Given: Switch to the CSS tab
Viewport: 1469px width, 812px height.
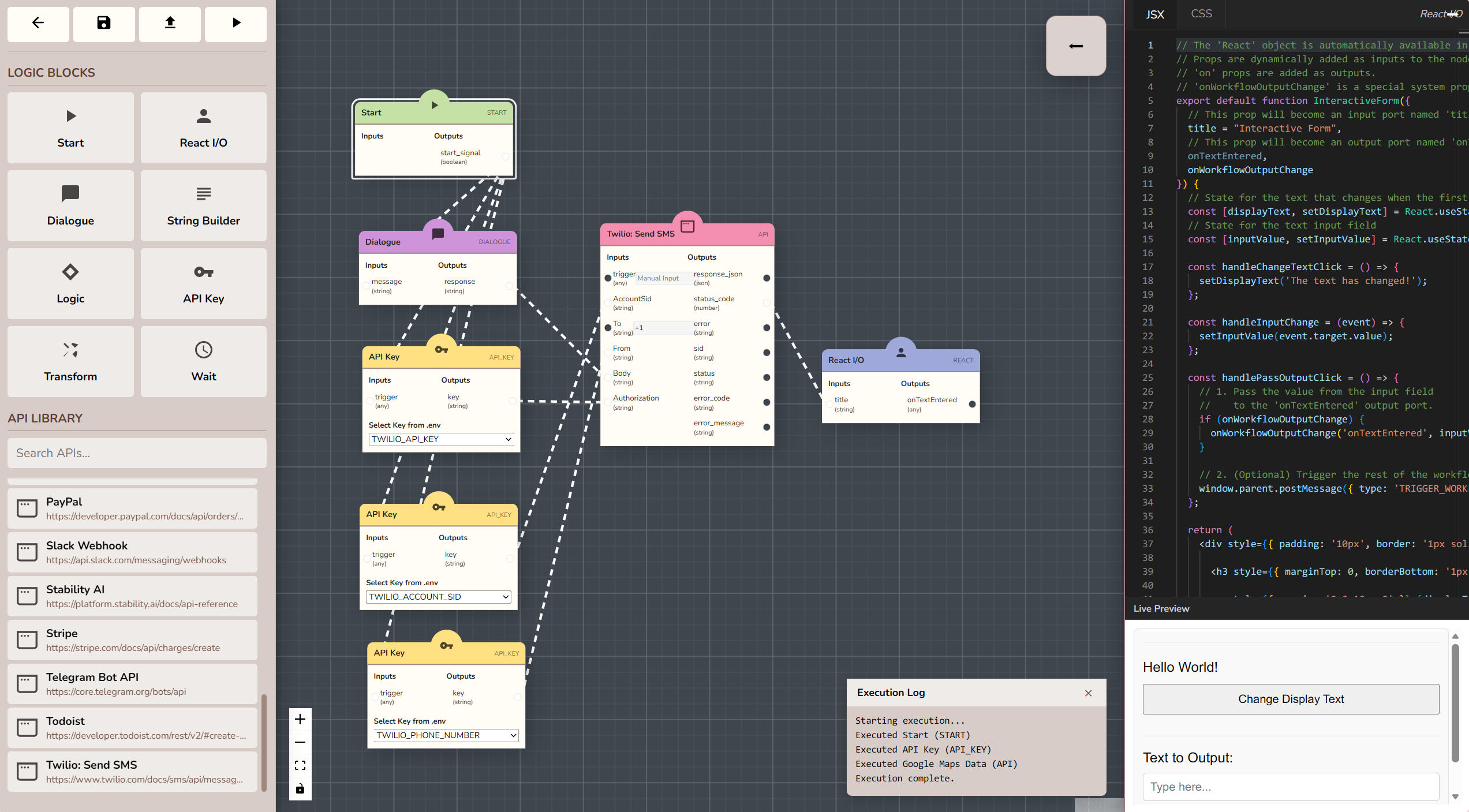Looking at the screenshot, I should tap(1201, 14).
